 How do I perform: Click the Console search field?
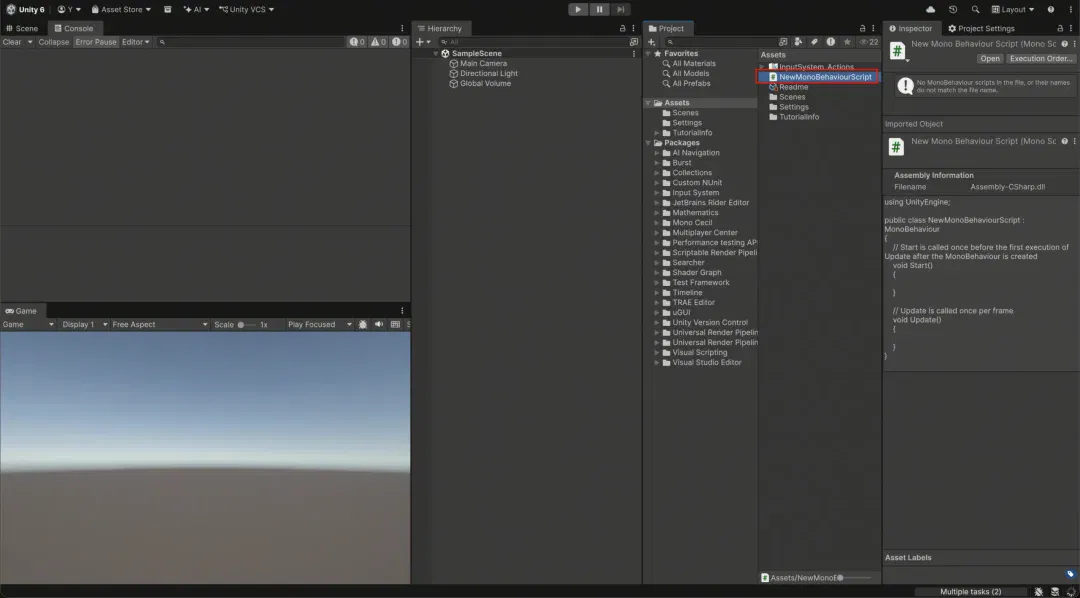coord(251,42)
